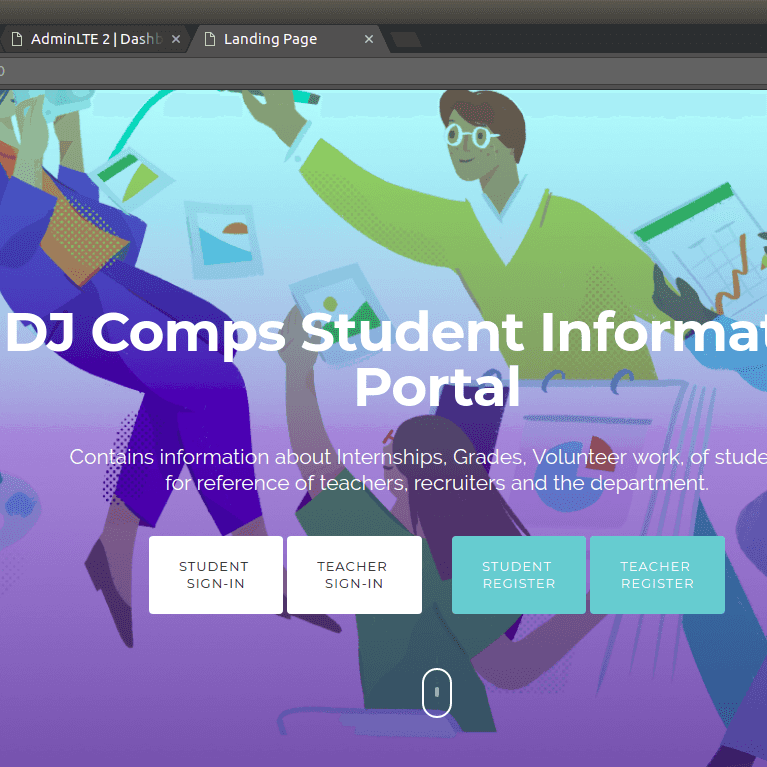Close the Landing Page tab
767x767 pixels.
point(369,39)
